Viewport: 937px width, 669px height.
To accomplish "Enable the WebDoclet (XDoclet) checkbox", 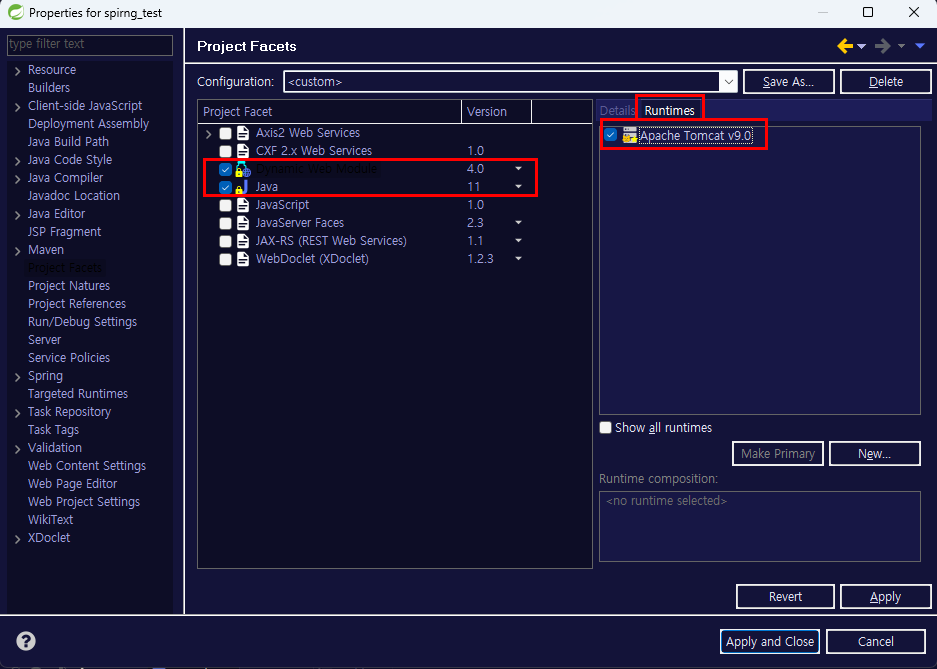I will 225,259.
